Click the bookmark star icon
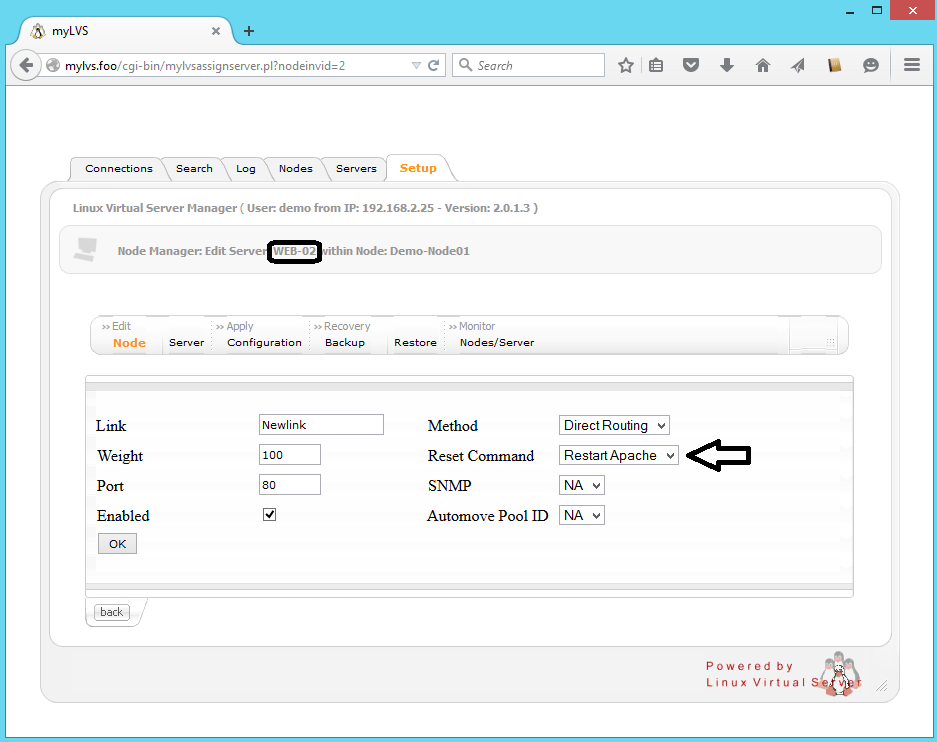Image resolution: width=937 pixels, height=742 pixels. [626, 66]
